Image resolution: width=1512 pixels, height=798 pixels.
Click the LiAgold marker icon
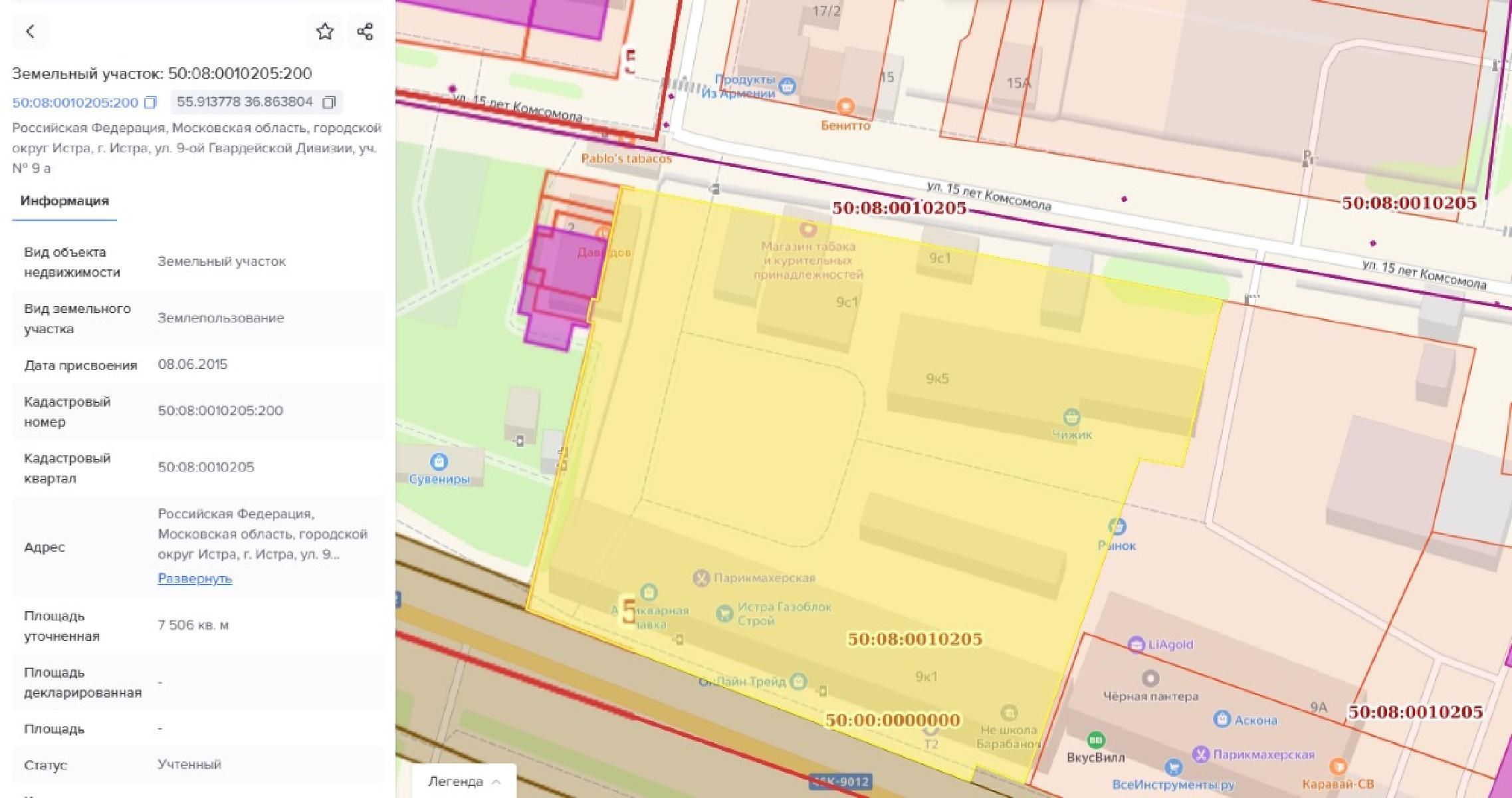click(x=1136, y=644)
